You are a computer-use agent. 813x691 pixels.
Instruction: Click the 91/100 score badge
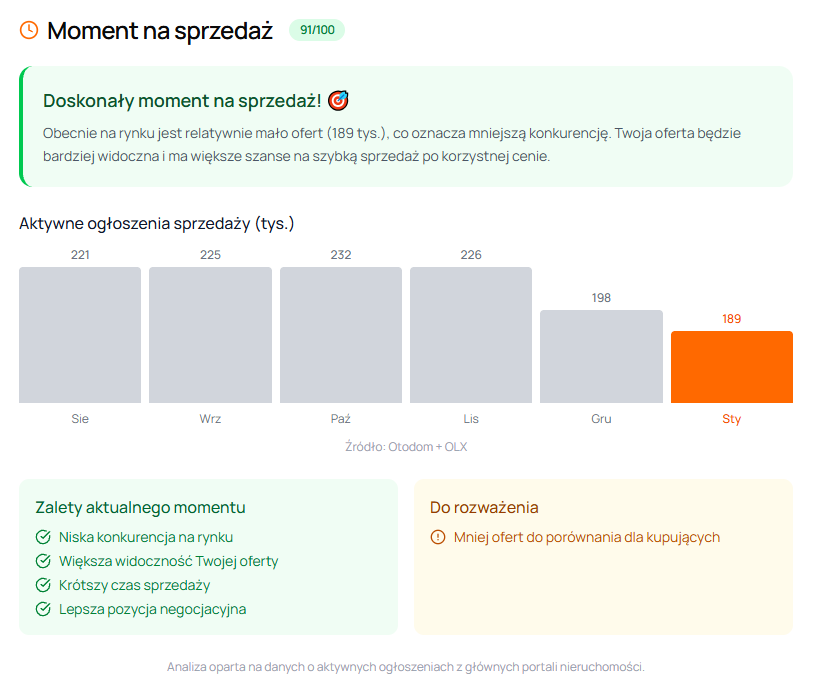pyautogui.click(x=317, y=30)
